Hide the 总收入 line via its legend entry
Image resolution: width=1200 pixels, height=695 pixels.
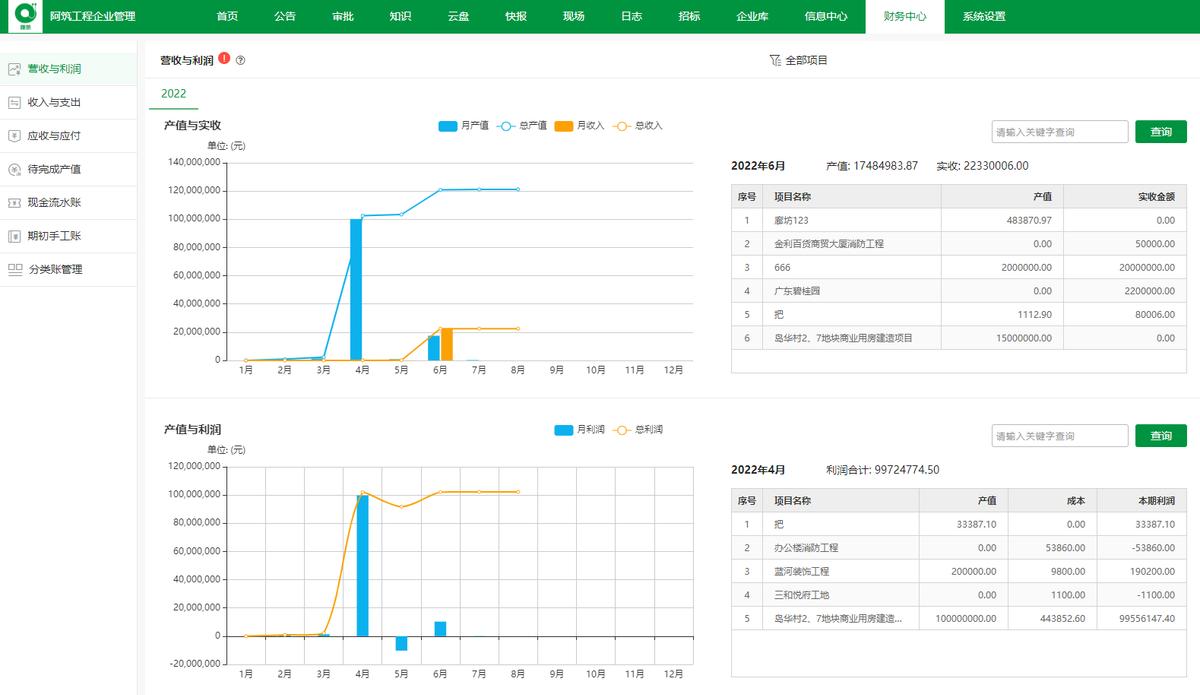[x=649, y=126]
